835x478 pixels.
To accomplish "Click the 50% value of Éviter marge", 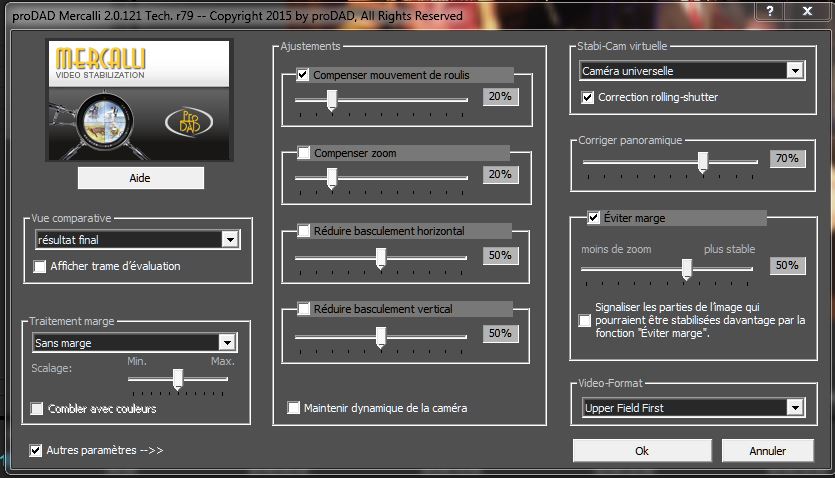I will (787, 265).
